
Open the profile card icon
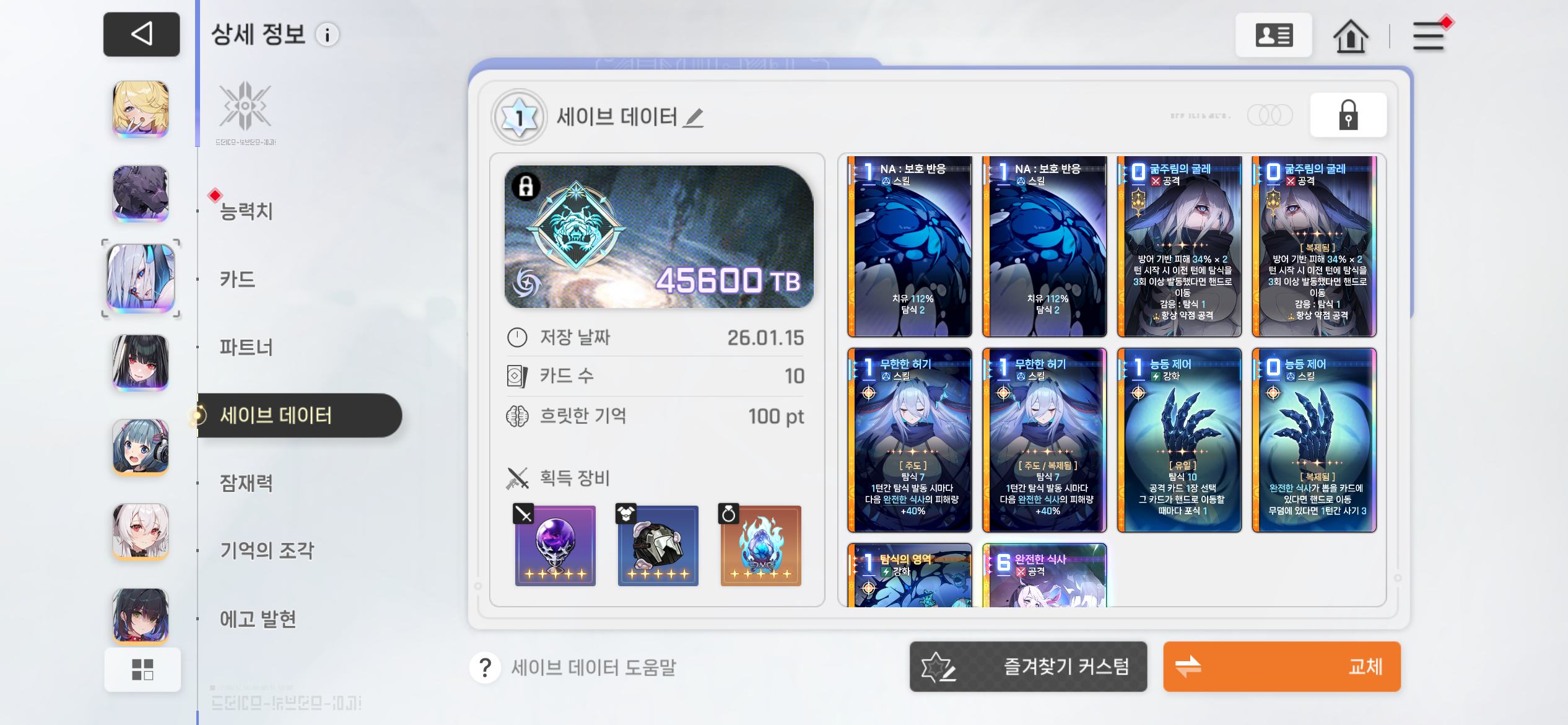click(1274, 35)
